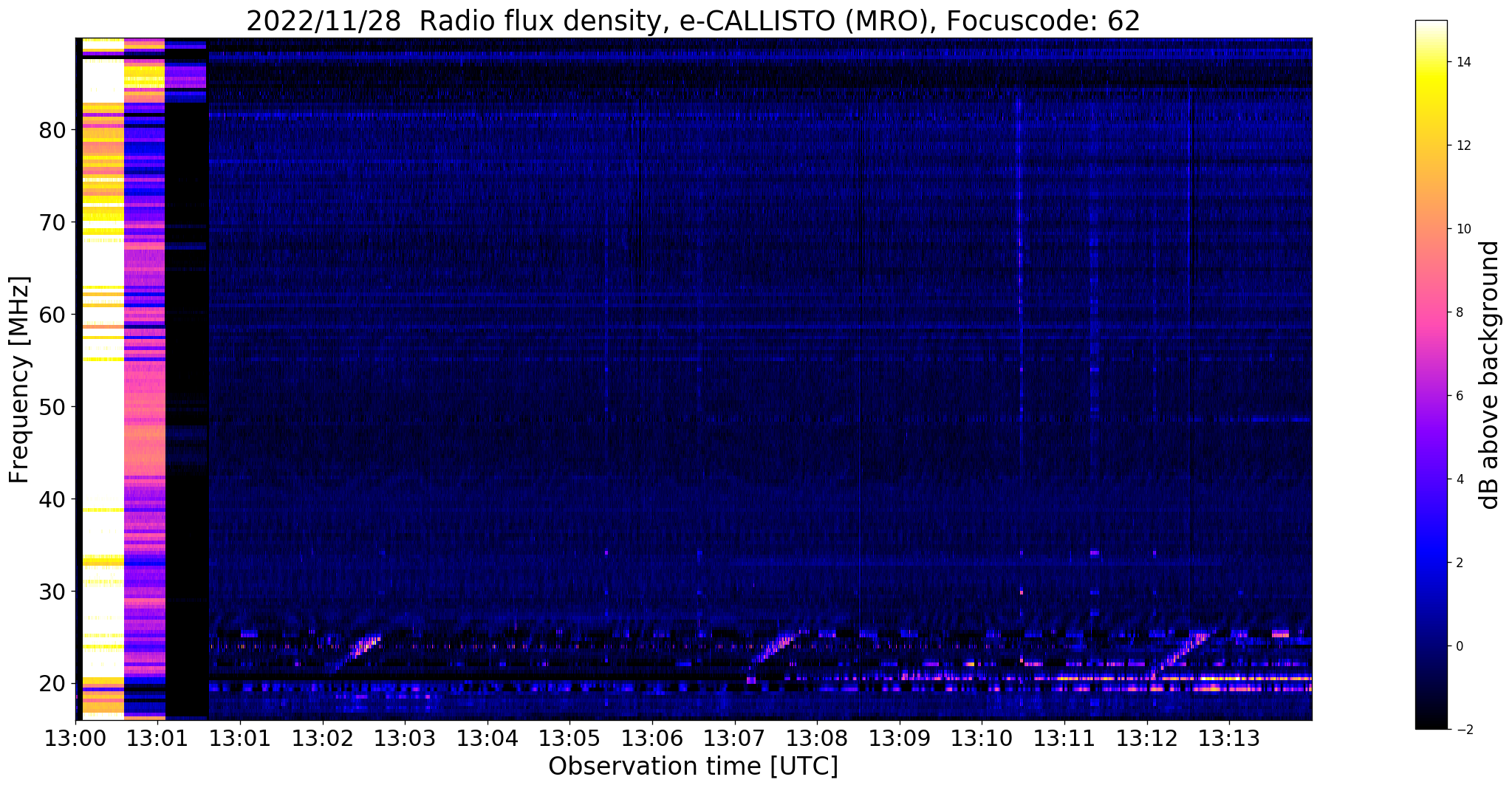1512x788 pixels.
Task: Click the 6 dB colorbar tick label
Action: [x=1458, y=396]
